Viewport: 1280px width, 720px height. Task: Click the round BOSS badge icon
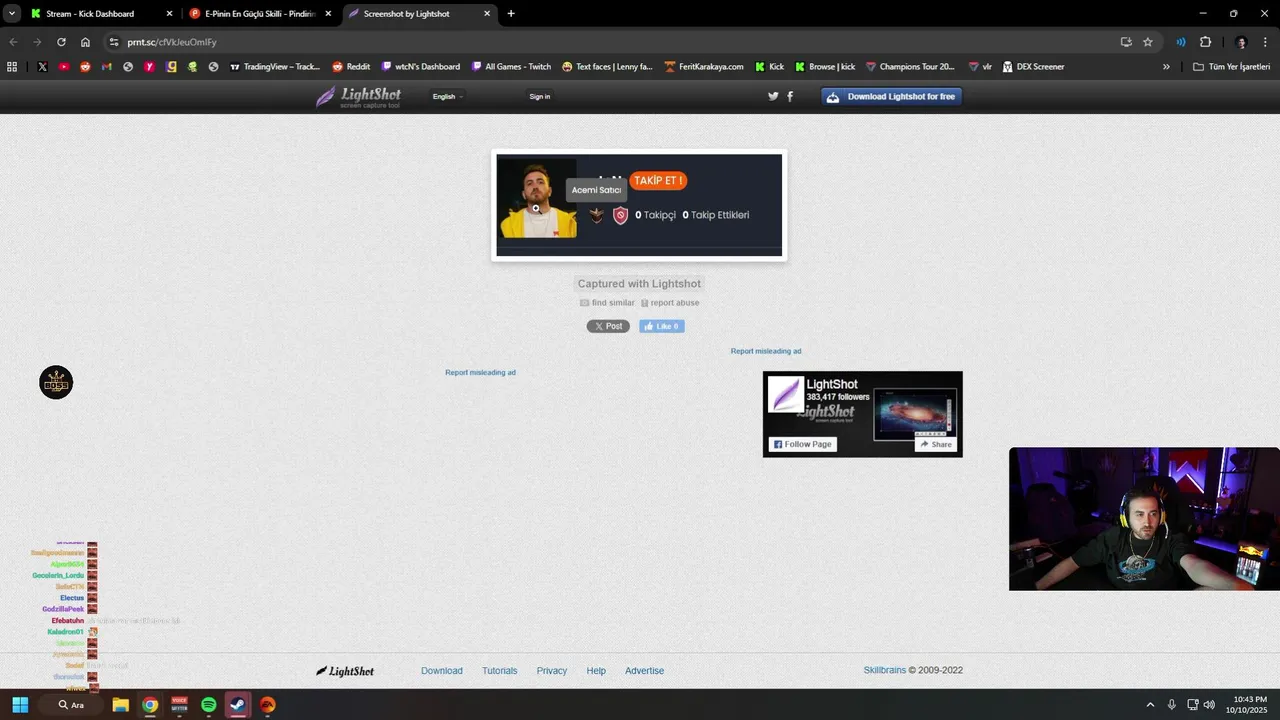(56, 382)
